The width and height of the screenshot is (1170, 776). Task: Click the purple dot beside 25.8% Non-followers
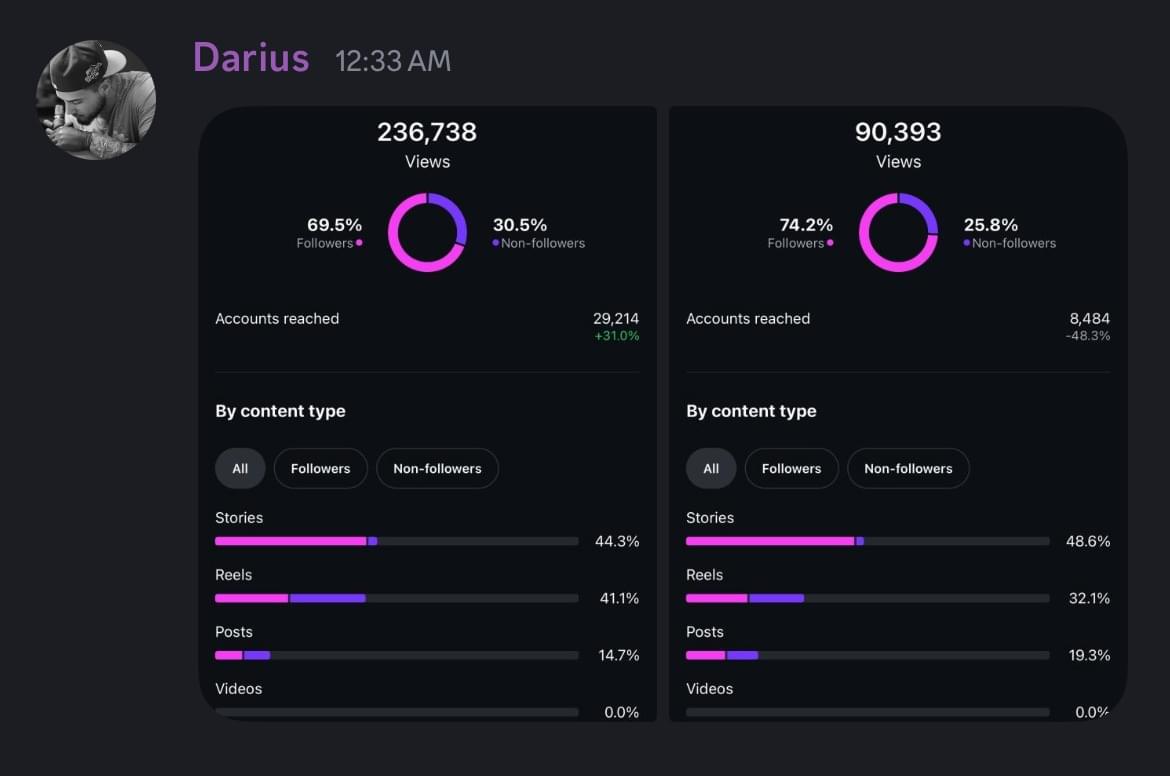[x=967, y=243]
